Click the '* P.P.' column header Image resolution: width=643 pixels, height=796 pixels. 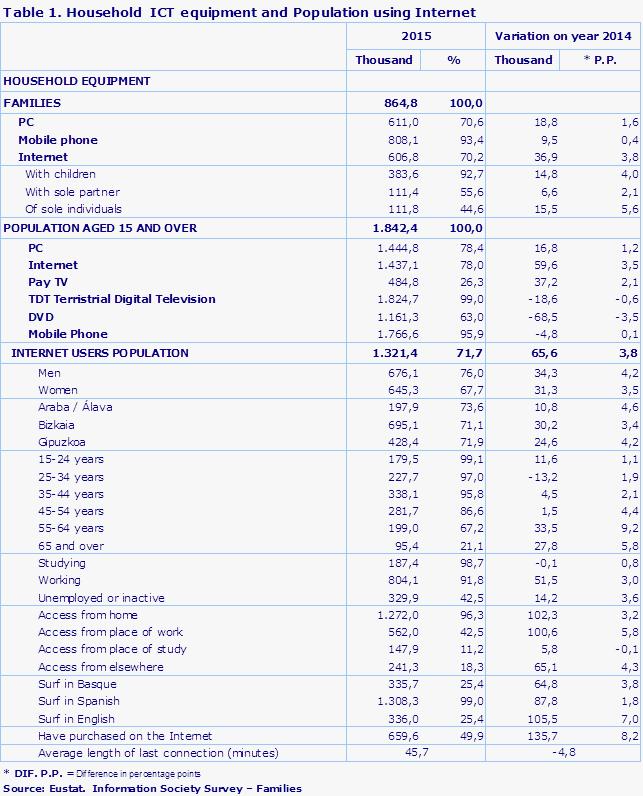click(600, 60)
